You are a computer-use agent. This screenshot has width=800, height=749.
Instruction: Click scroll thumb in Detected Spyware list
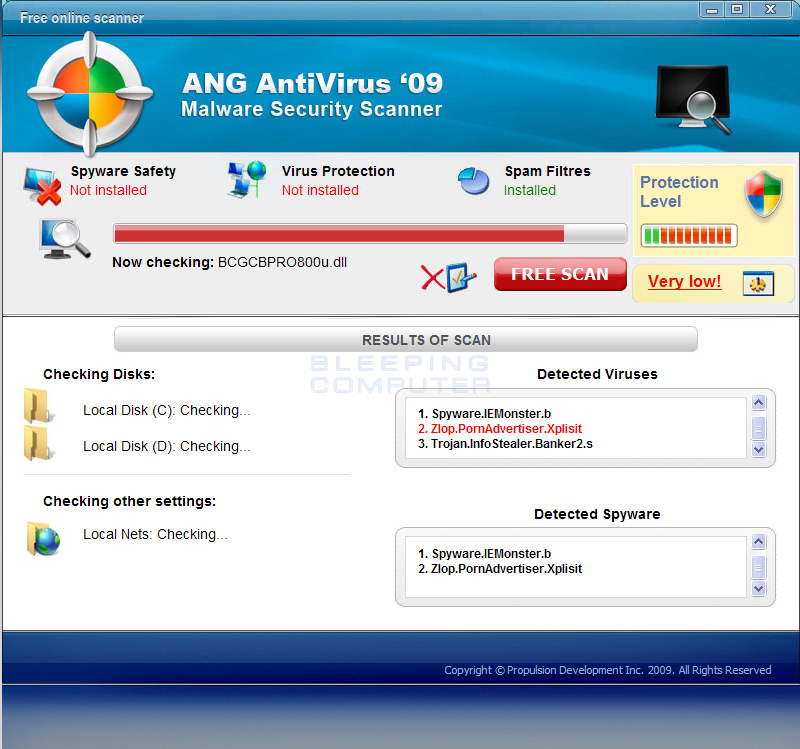759,566
